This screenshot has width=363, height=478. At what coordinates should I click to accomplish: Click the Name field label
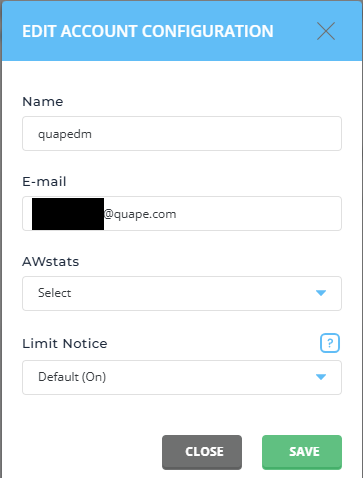point(43,102)
